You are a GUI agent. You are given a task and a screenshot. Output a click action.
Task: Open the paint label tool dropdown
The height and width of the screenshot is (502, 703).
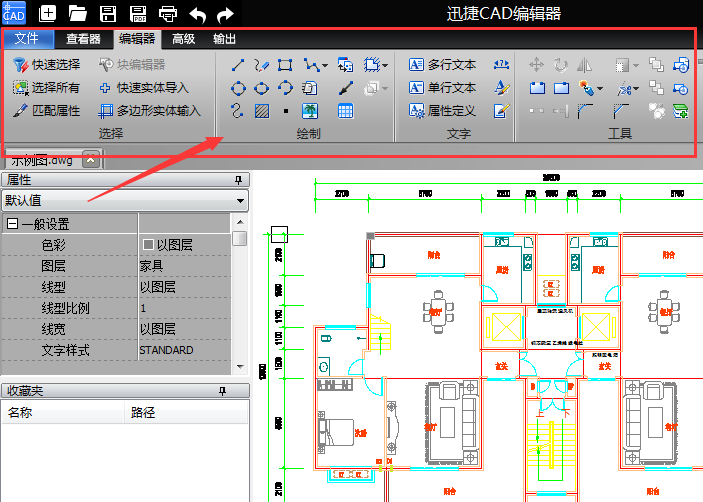[x=600, y=89]
